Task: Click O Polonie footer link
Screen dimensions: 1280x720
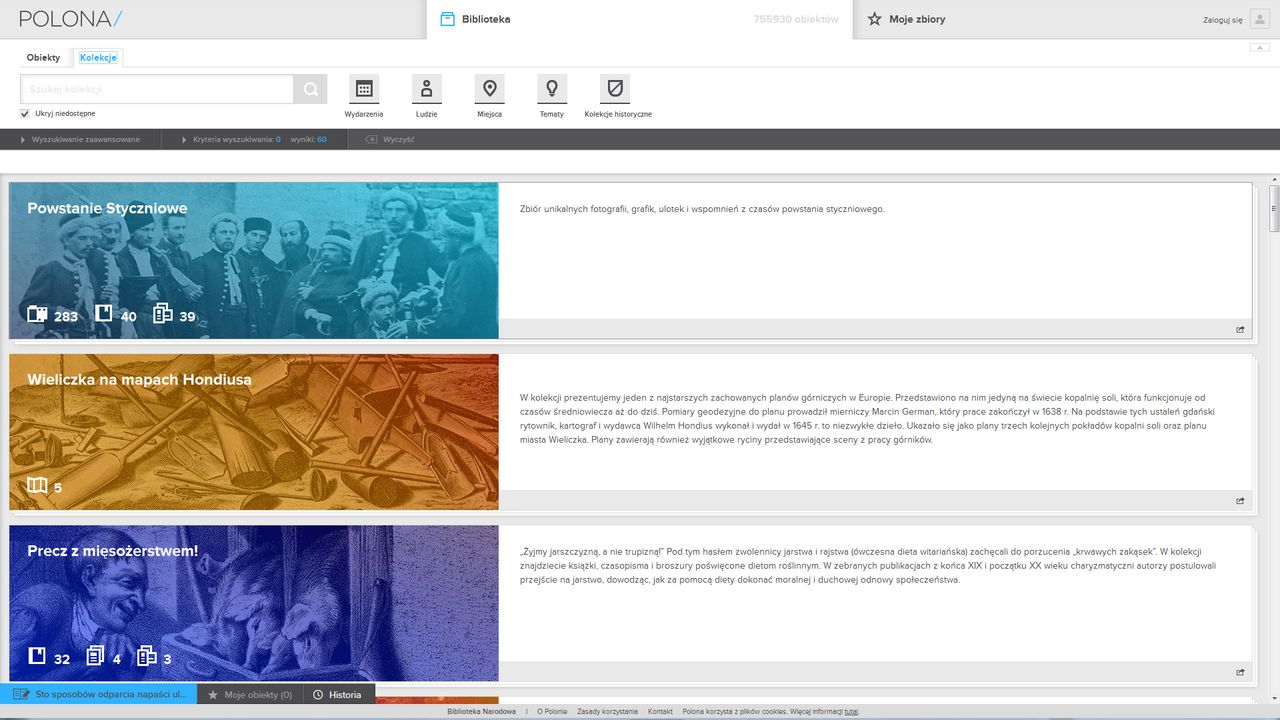Action: pyautogui.click(x=552, y=712)
